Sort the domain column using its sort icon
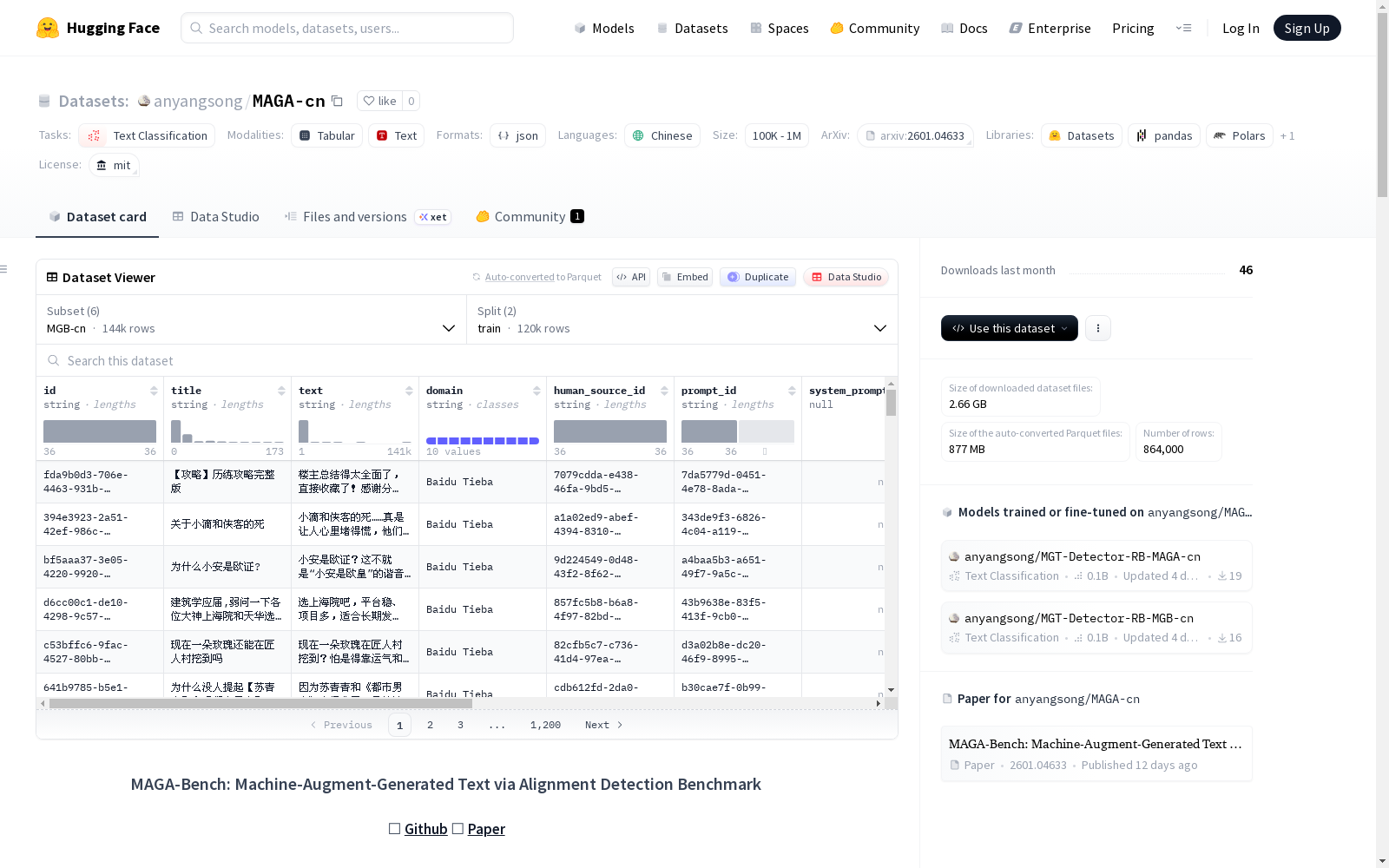 (537, 391)
